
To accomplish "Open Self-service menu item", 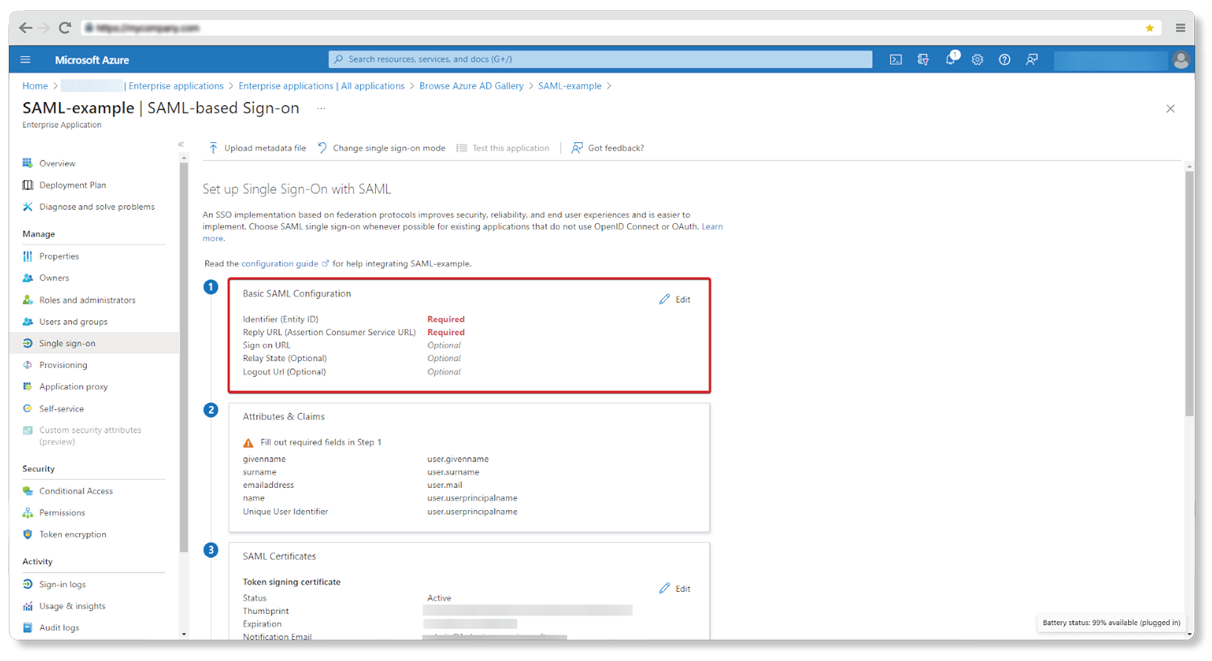I will coord(61,409).
